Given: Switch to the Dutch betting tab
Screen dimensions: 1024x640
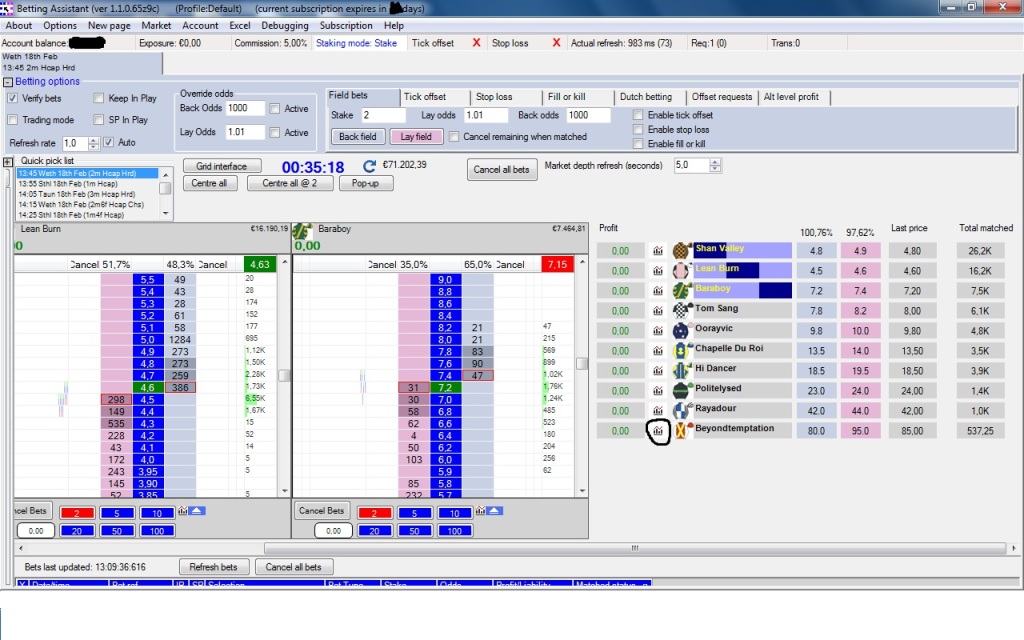Looking at the screenshot, I should click(x=648, y=97).
